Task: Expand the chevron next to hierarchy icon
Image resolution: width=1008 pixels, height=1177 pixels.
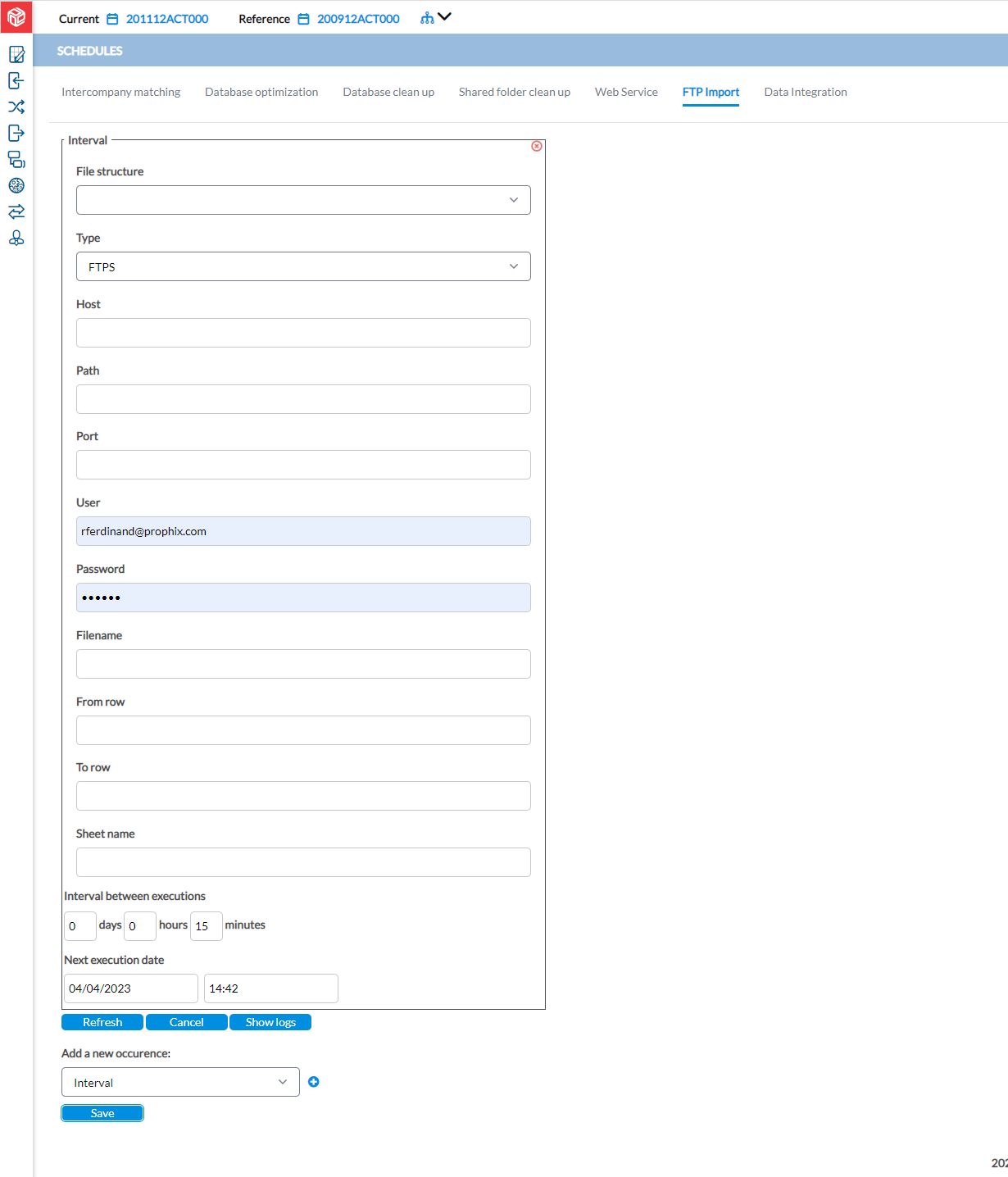Action: tap(445, 16)
